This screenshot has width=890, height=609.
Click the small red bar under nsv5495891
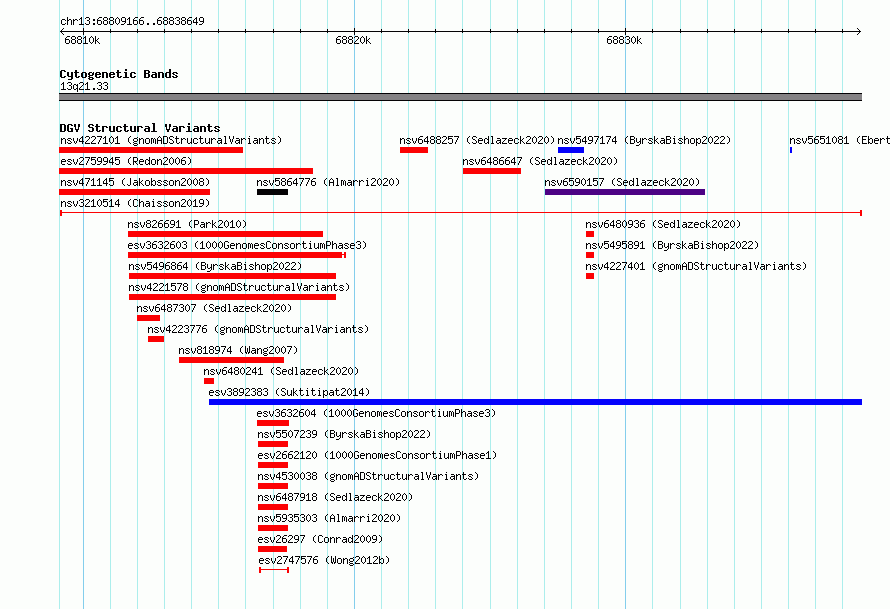click(x=590, y=255)
